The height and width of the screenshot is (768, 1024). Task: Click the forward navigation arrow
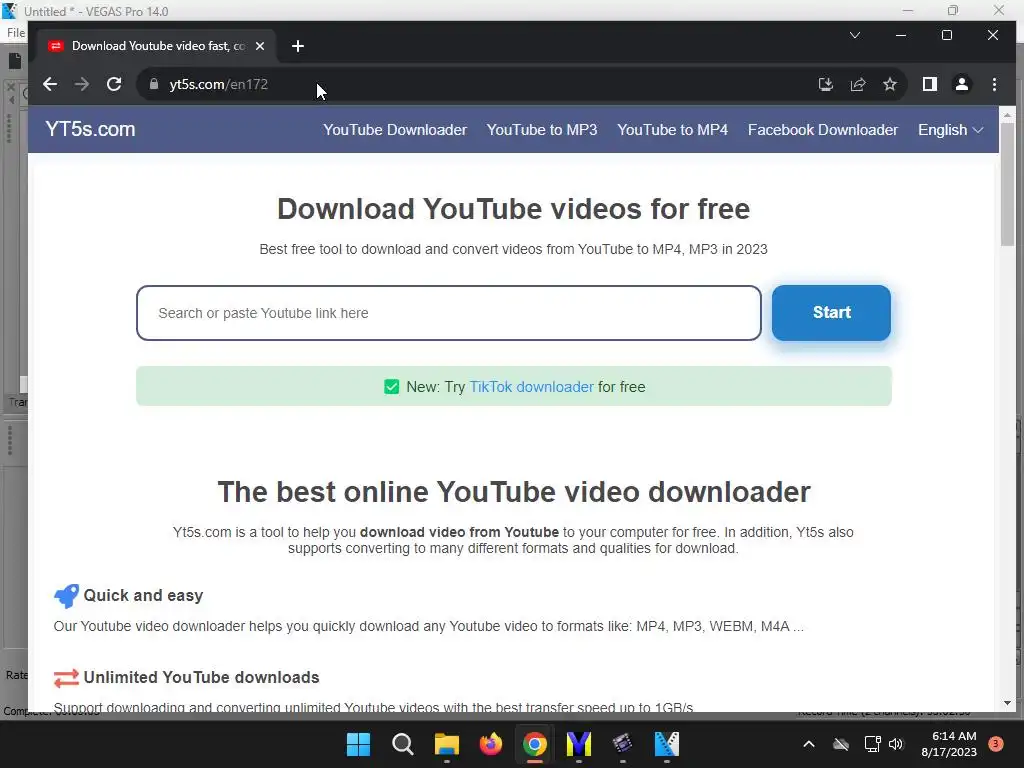click(x=82, y=84)
